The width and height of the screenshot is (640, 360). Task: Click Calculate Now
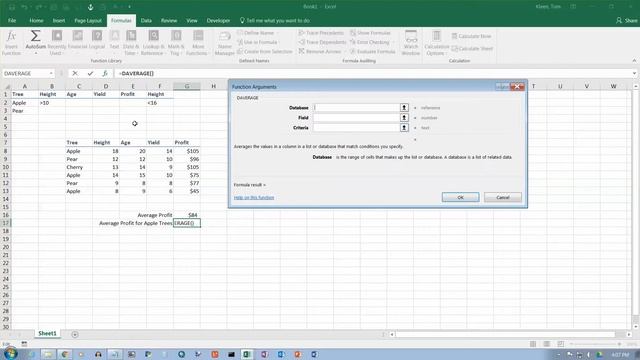point(471,36)
